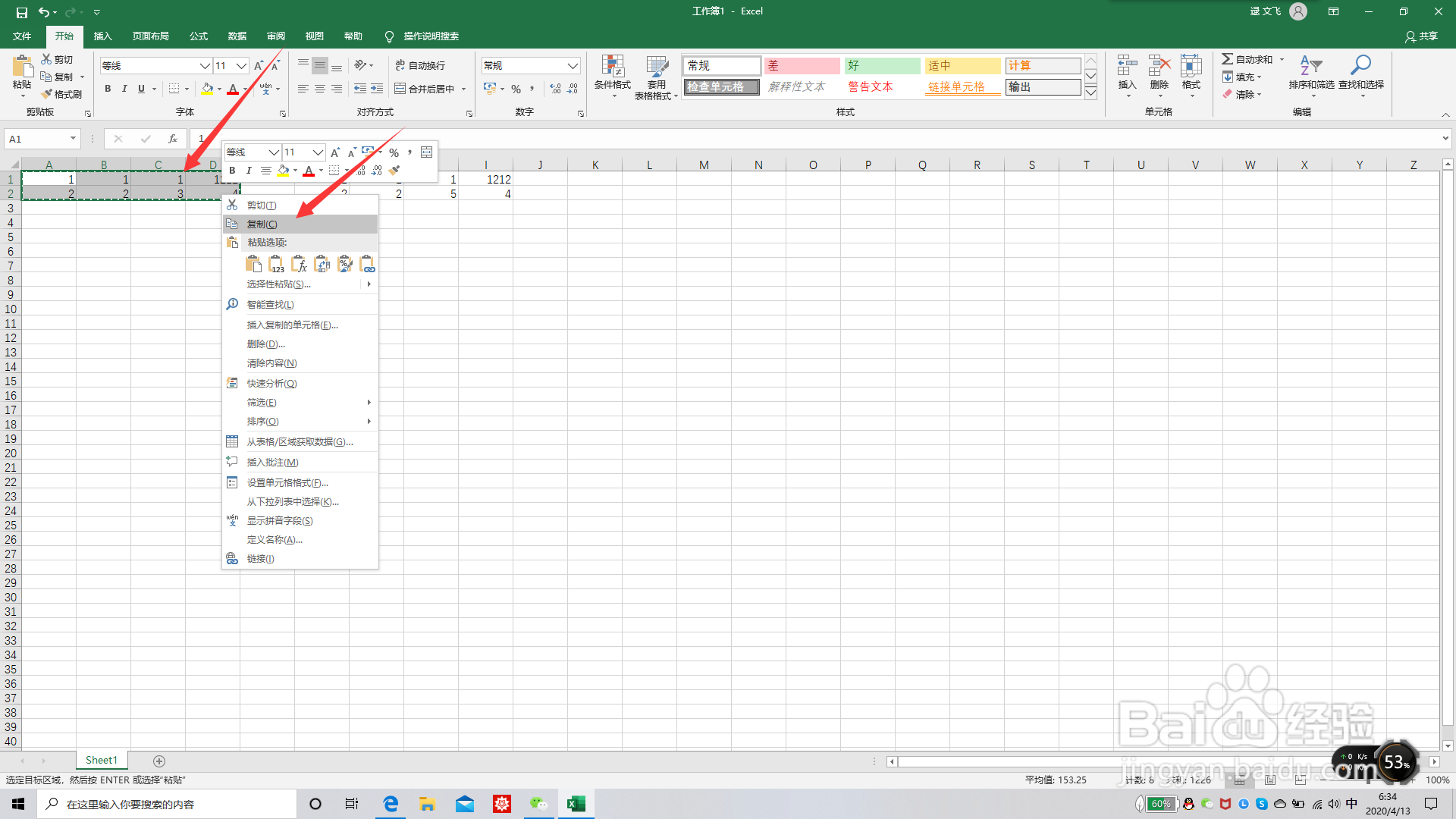
Task: Choose the transpose paste option icon
Action: click(x=322, y=264)
